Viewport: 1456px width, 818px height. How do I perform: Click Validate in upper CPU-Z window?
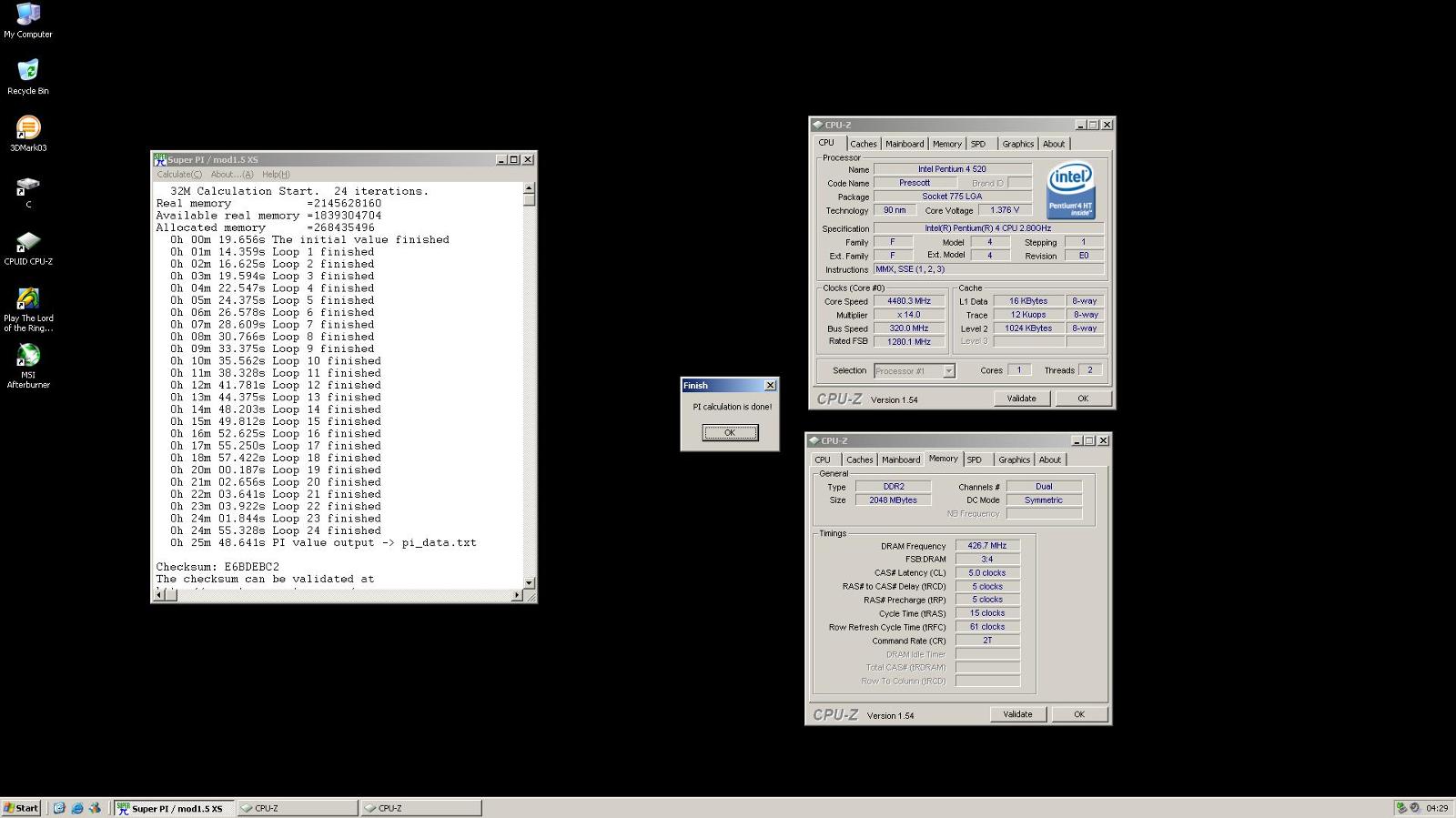pos(1021,399)
